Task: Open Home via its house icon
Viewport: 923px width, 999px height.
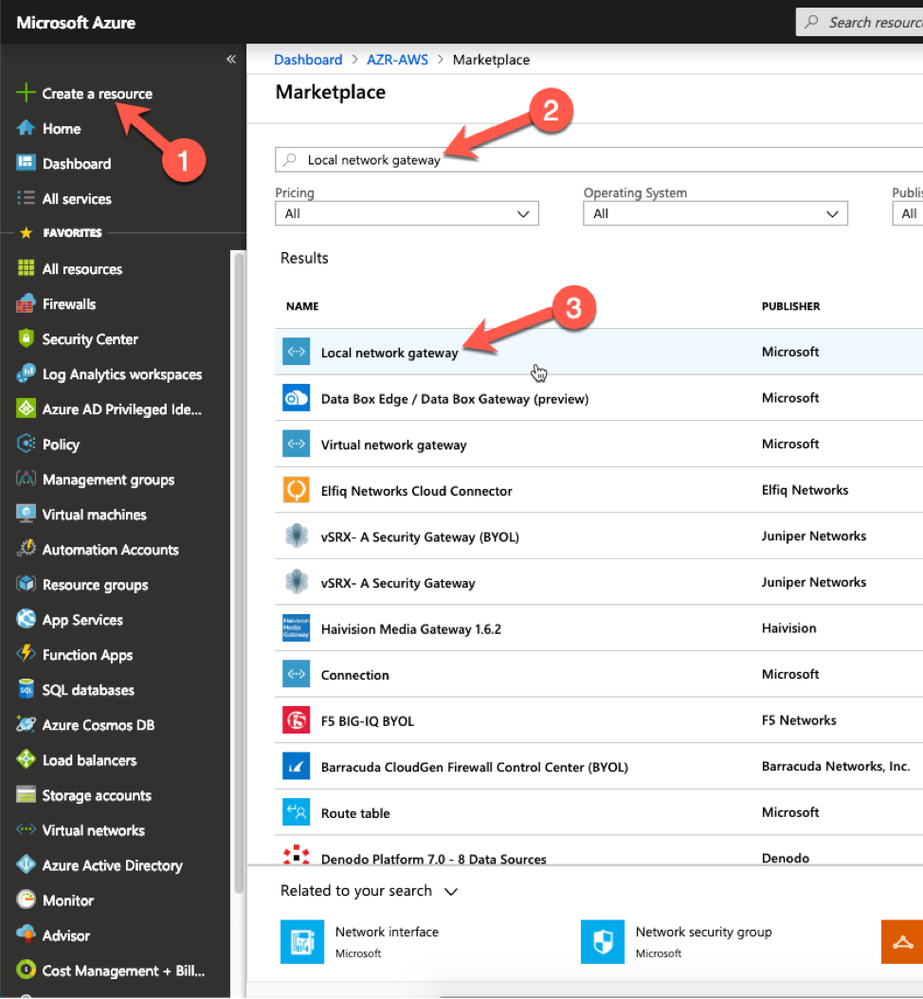Action: [x=25, y=128]
